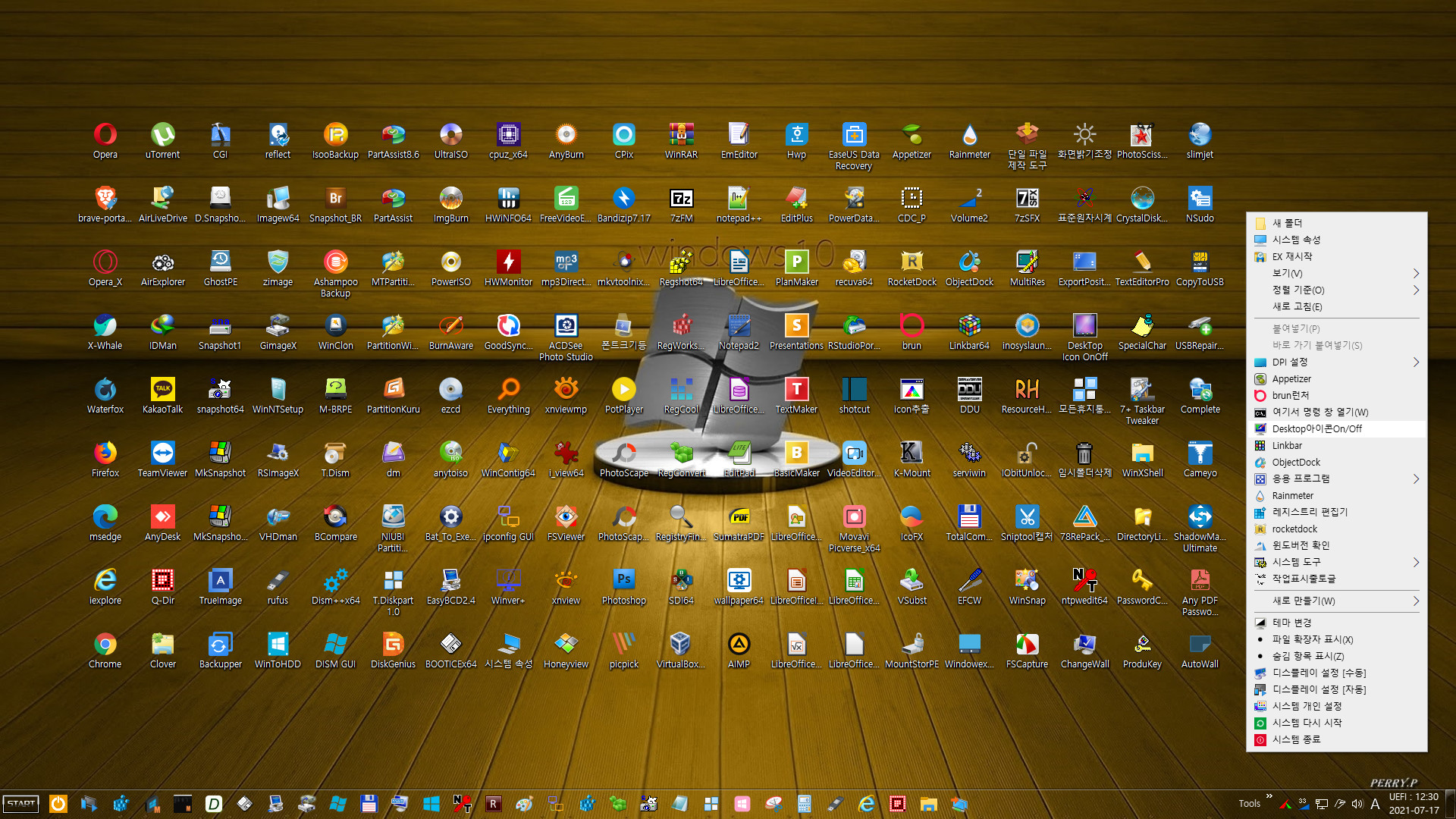Launch DiskGenius desktop shortcut
Image resolution: width=1456 pixels, height=819 pixels.
[x=393, y=651]
